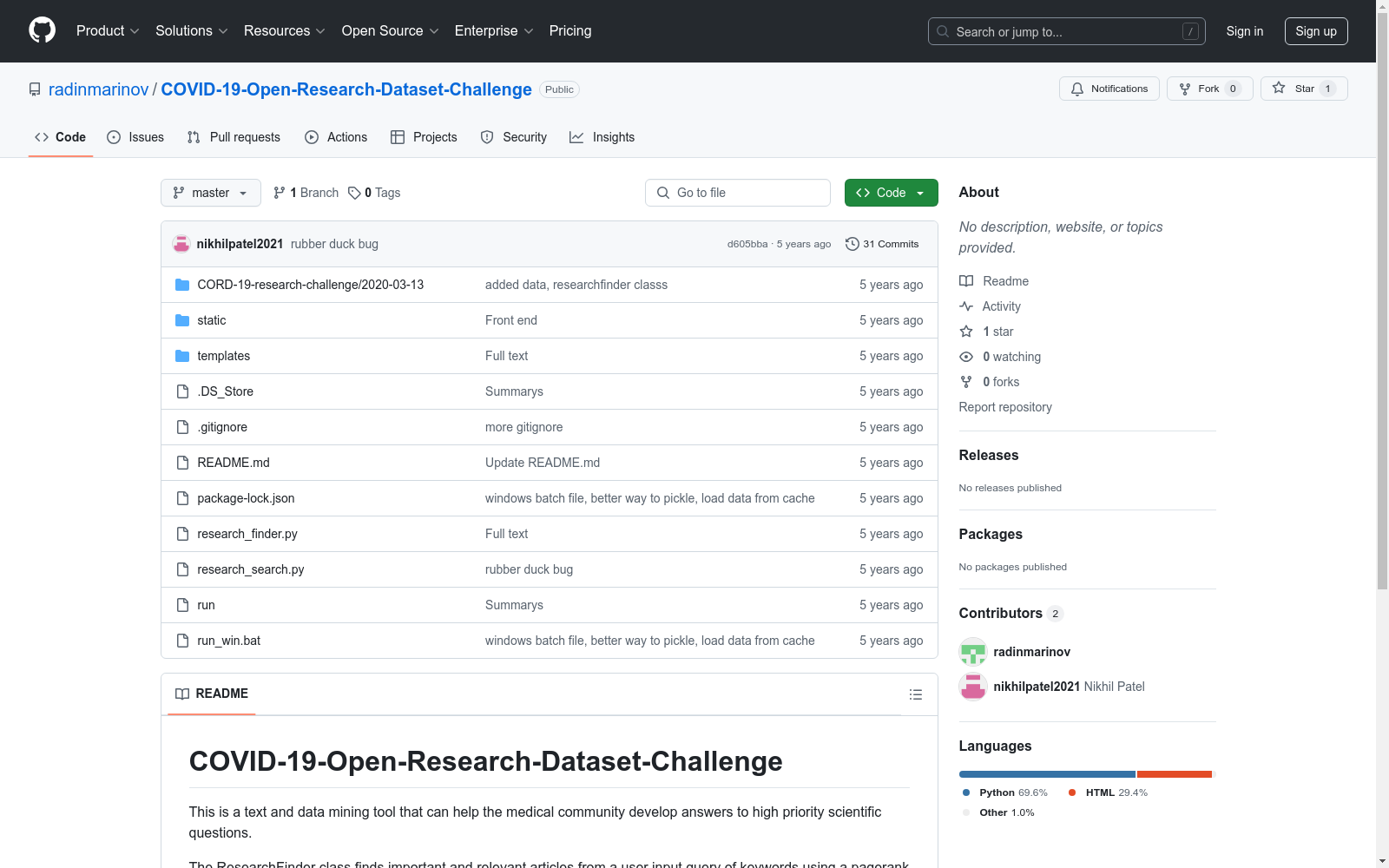This screenshot has height=868, width=1389.
Task: Switch to the Security tab
Action: (514, 137)
